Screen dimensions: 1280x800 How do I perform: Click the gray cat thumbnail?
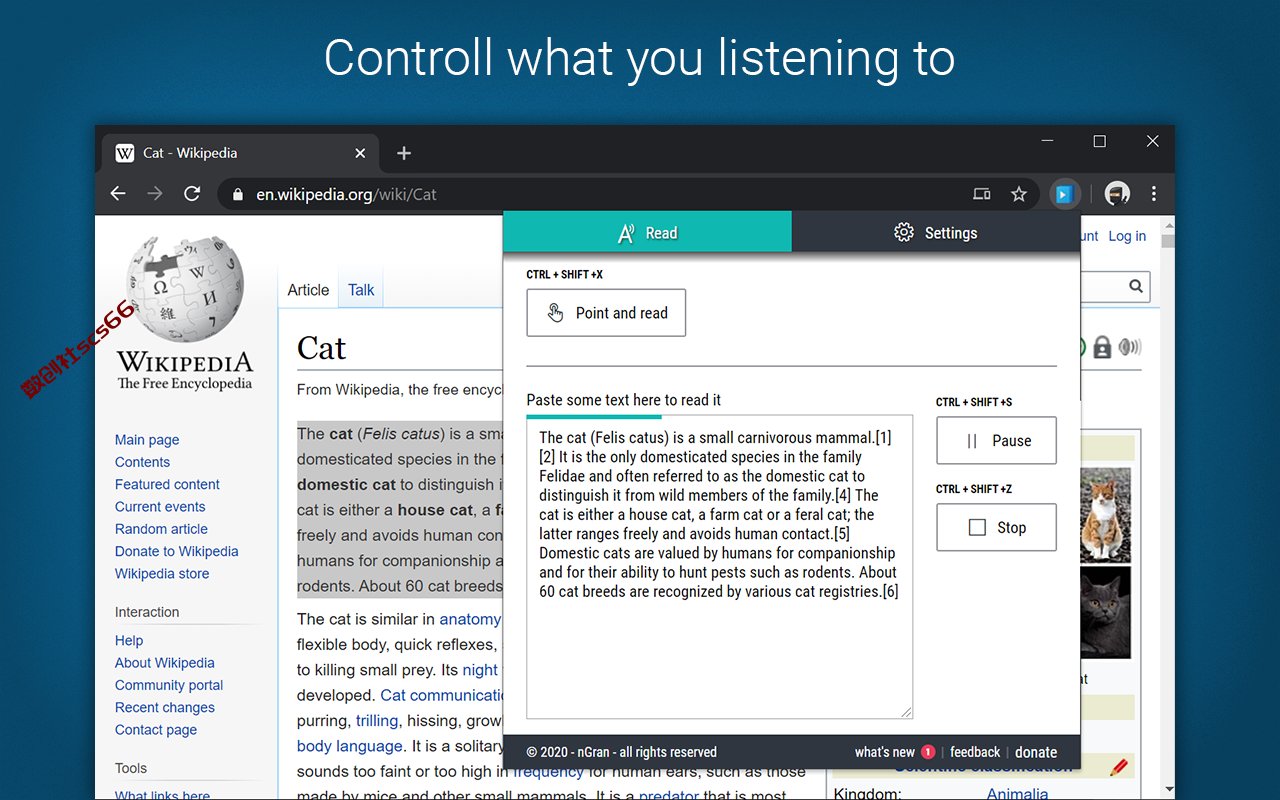pos(1105,612)
